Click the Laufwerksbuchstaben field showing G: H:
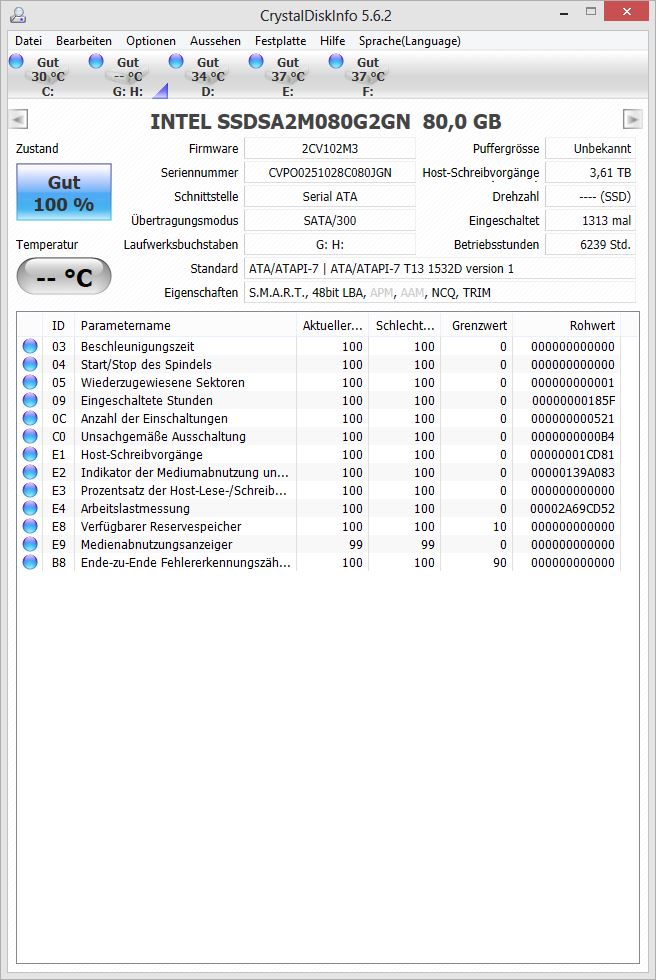 330,244
